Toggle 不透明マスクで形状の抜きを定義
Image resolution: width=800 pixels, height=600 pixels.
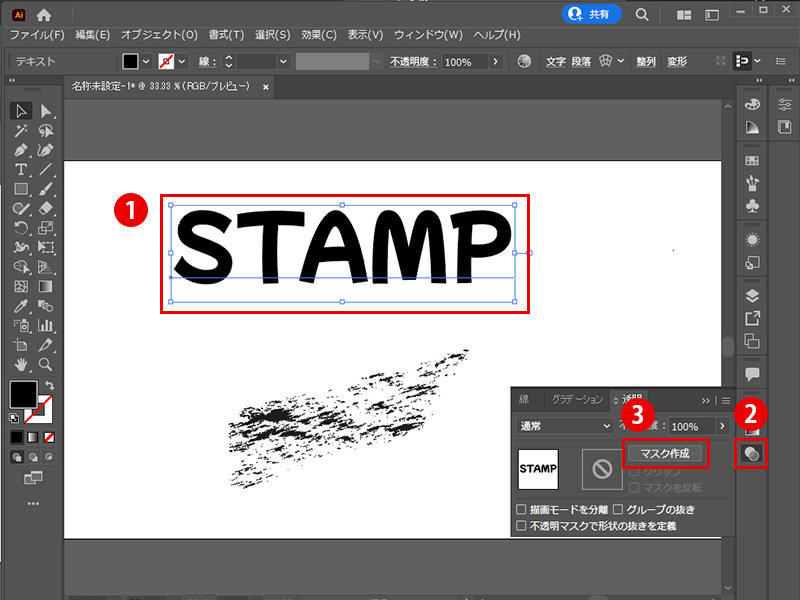coord(522,523)
